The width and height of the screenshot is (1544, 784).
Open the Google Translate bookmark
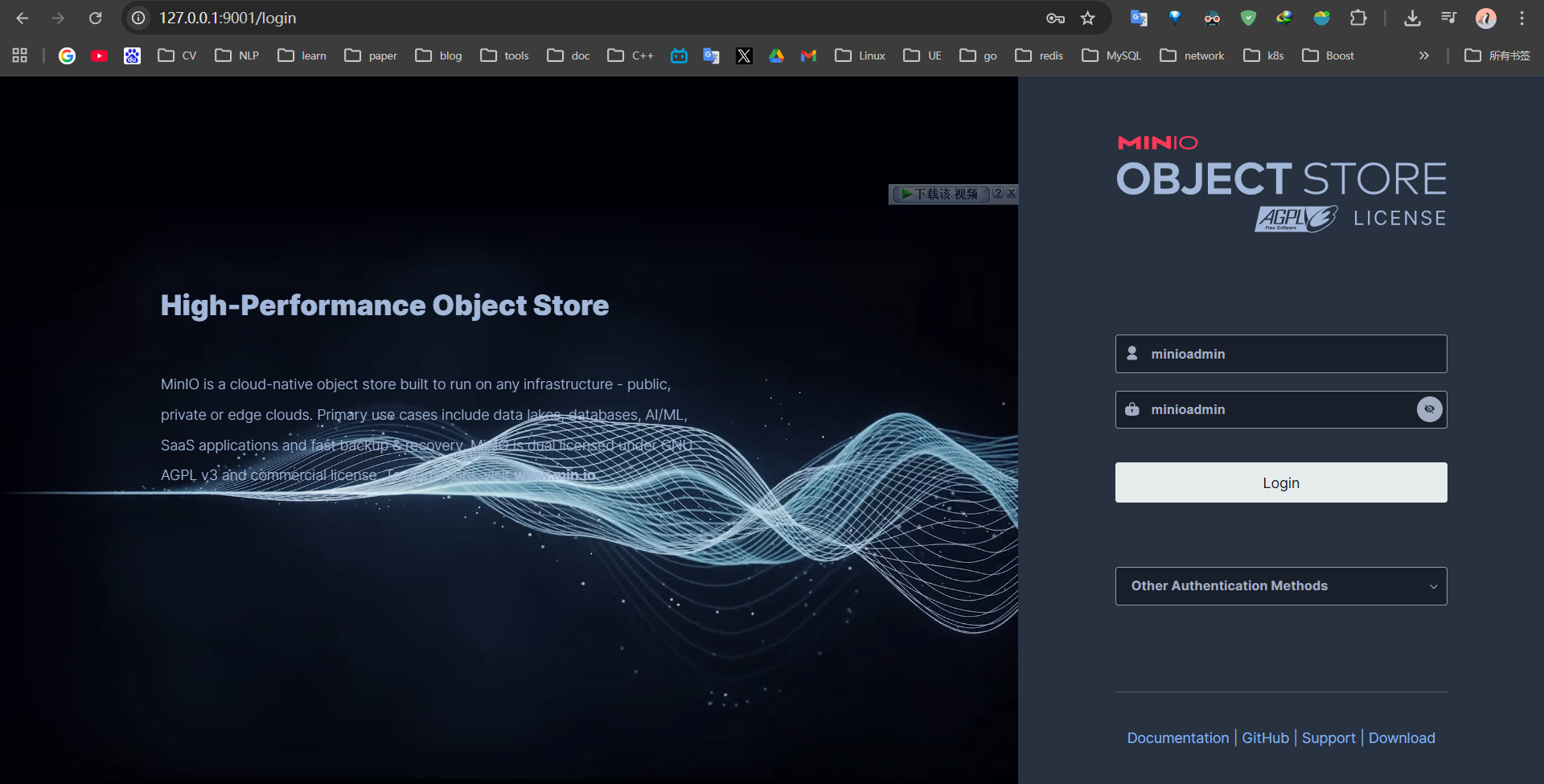coord(712,55)
